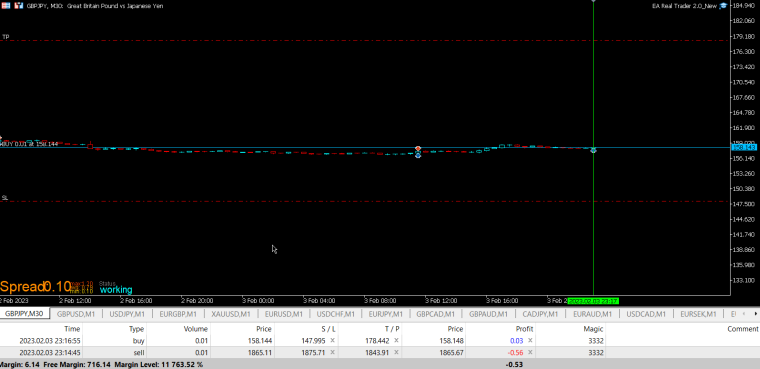
Task: Remove take profit on the sell order
Action: (396, 353)
